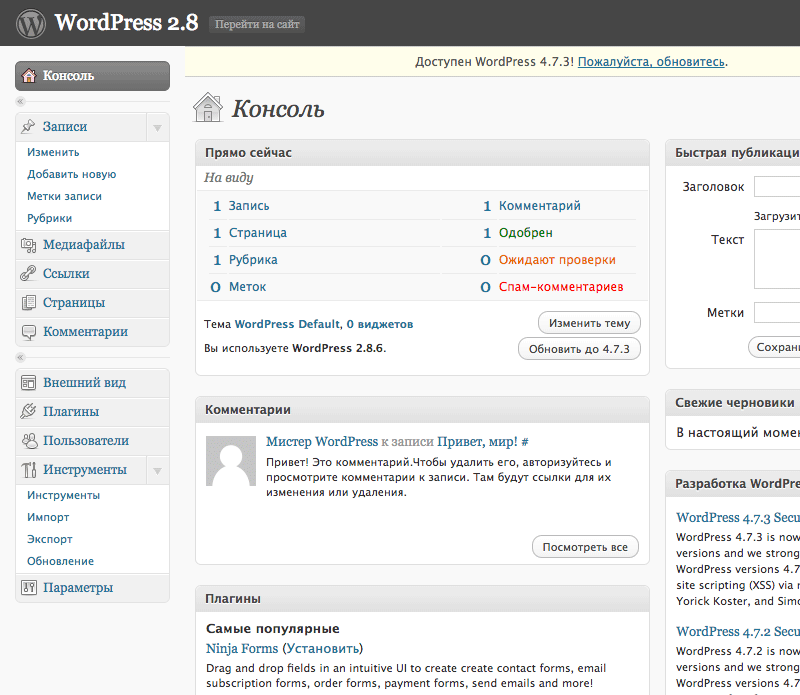
Task: Open WordPress 4.7.3 Security news link
Action: point(738,517)
